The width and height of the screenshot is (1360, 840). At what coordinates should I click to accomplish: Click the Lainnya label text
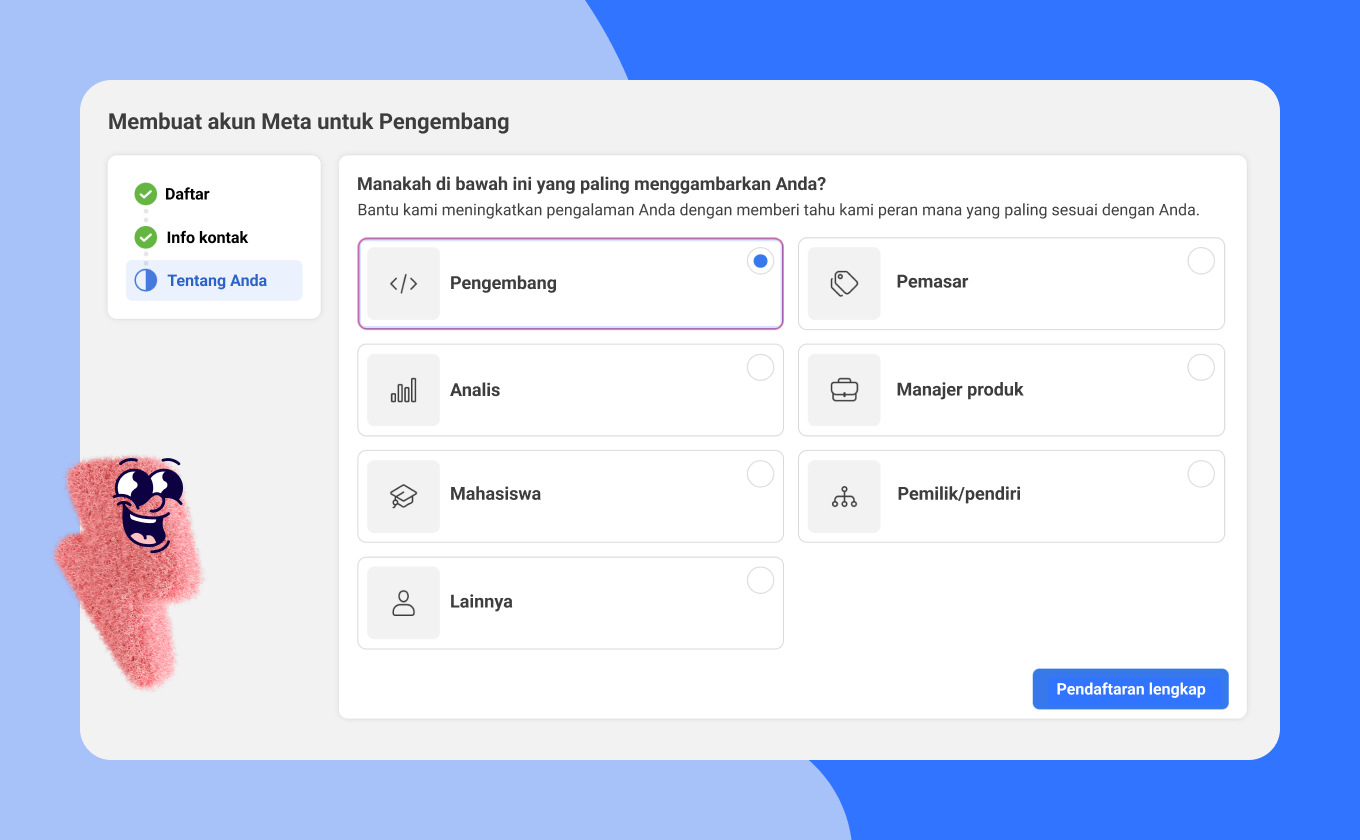pyautogui.click(x=481, y=602)
